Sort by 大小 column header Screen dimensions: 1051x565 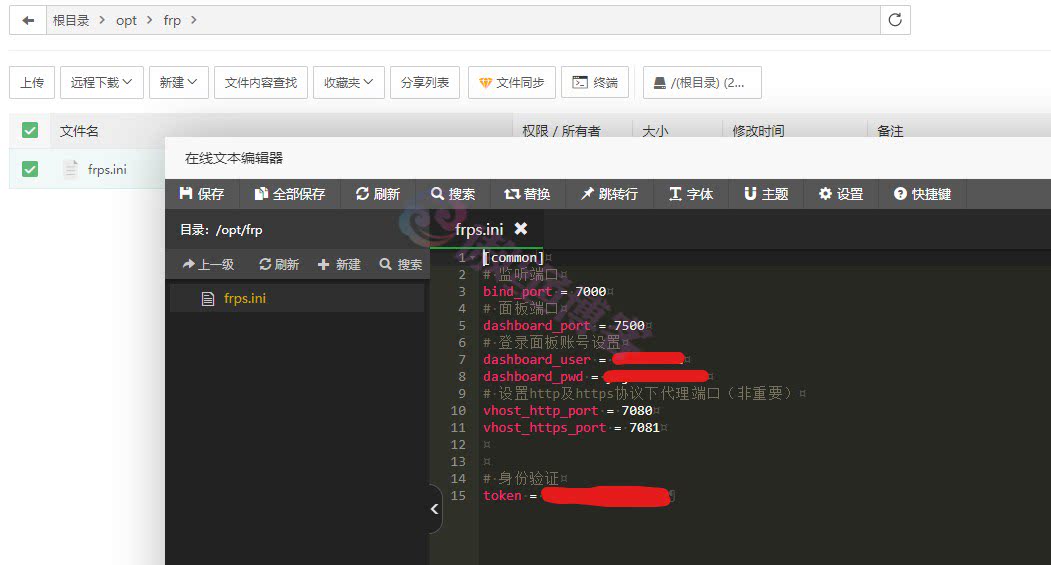click(x=655, y=131)
